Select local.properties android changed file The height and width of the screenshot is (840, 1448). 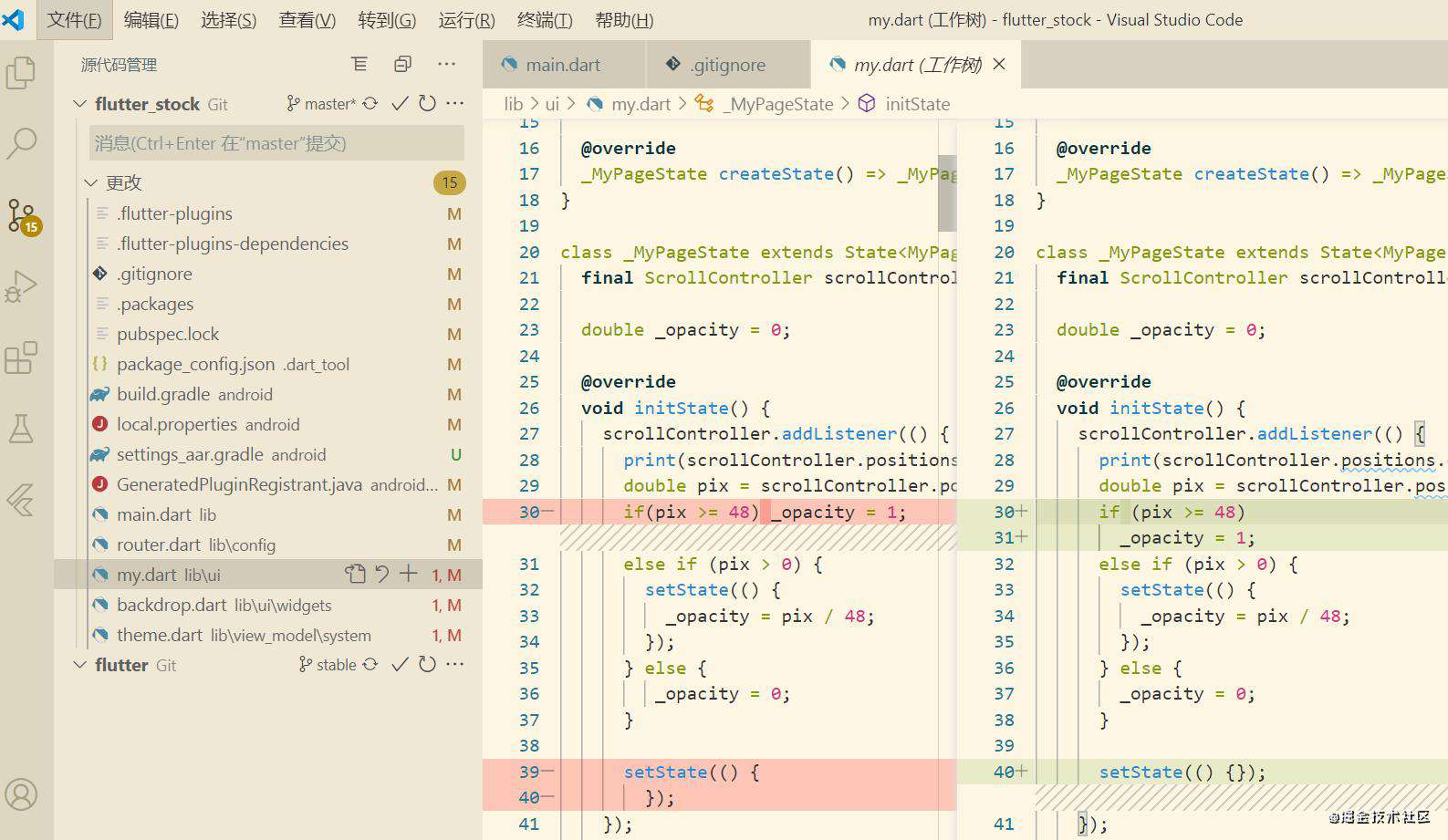pos(268,424)
